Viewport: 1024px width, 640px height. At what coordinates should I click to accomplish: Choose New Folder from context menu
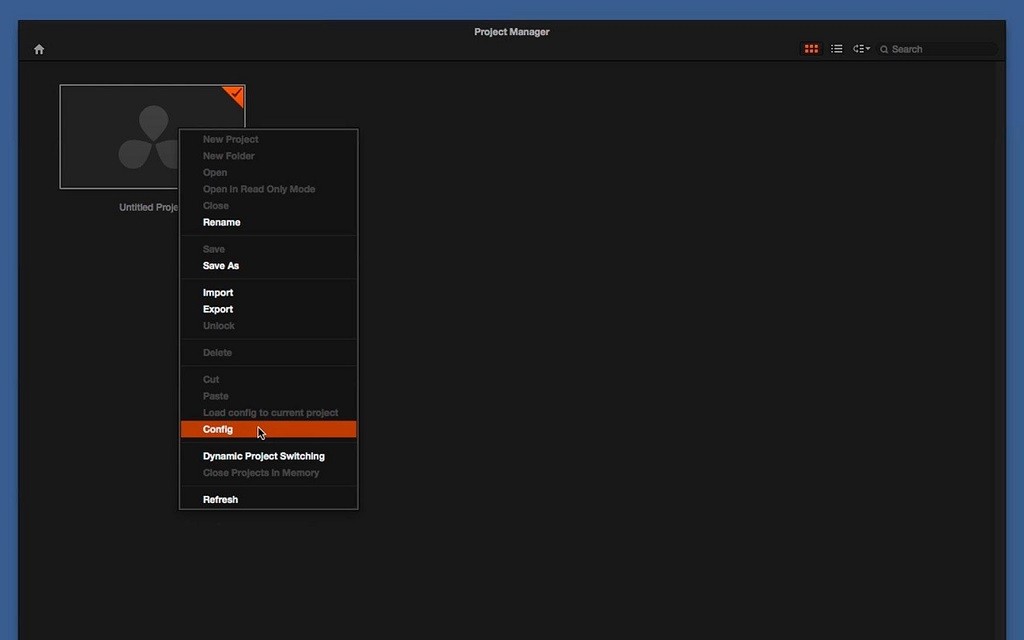click(x=268, y=156)
